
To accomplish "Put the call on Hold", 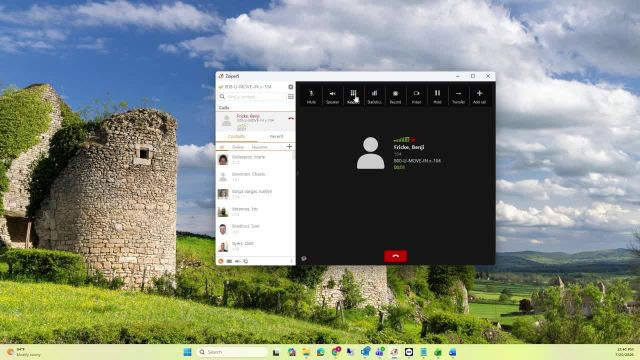I will click(x=437, y=97).
